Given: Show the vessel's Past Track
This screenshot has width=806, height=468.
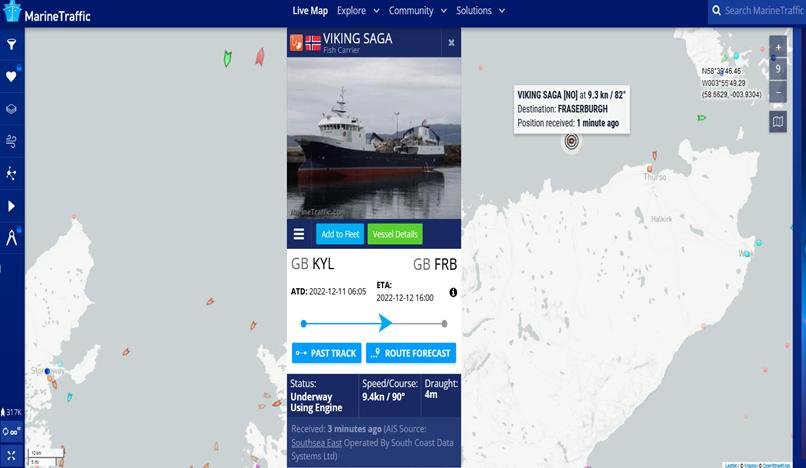Looking at the screenshot, I should 326,353.
